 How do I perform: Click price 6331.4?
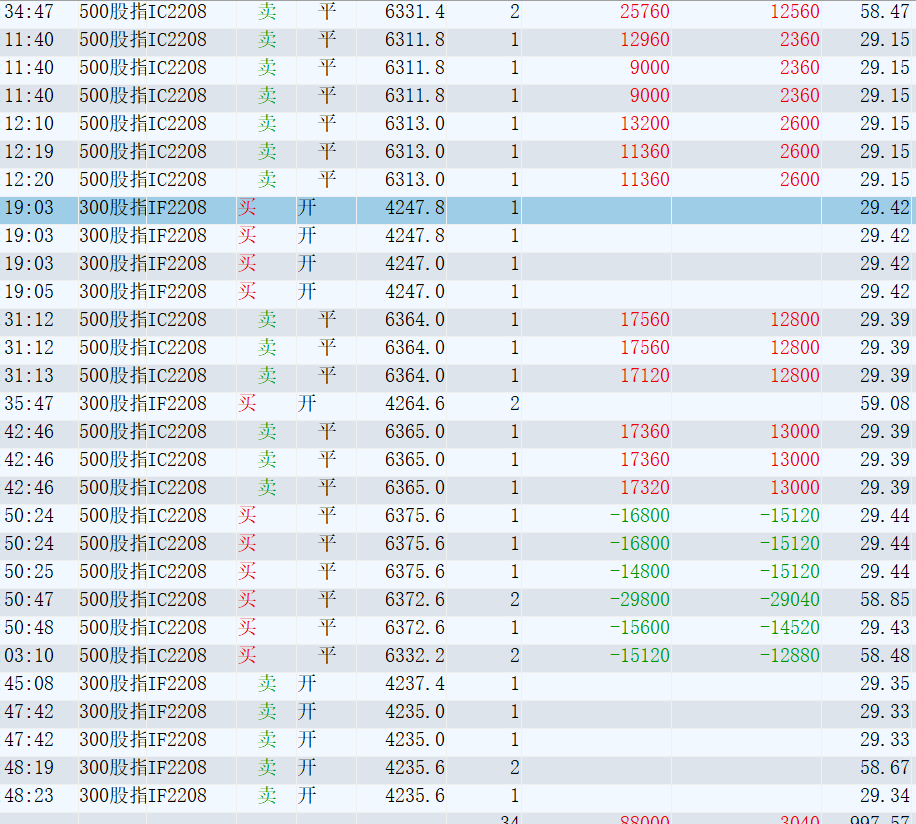tap(414, 12)
